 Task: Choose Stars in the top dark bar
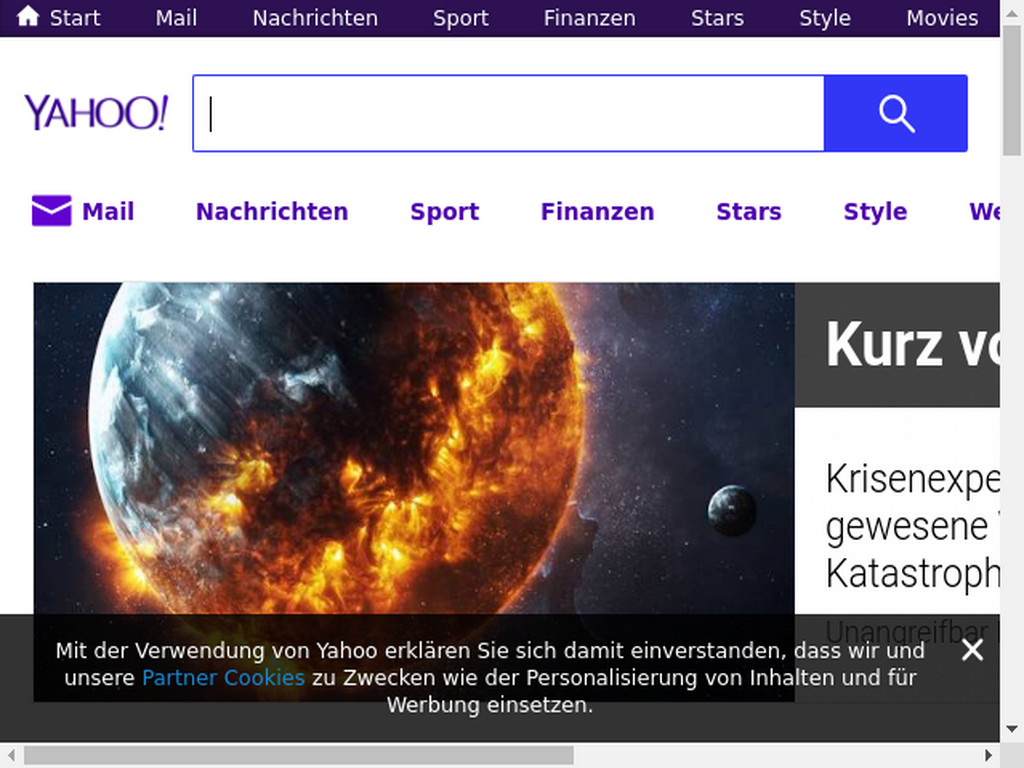(x=717, y=18)
